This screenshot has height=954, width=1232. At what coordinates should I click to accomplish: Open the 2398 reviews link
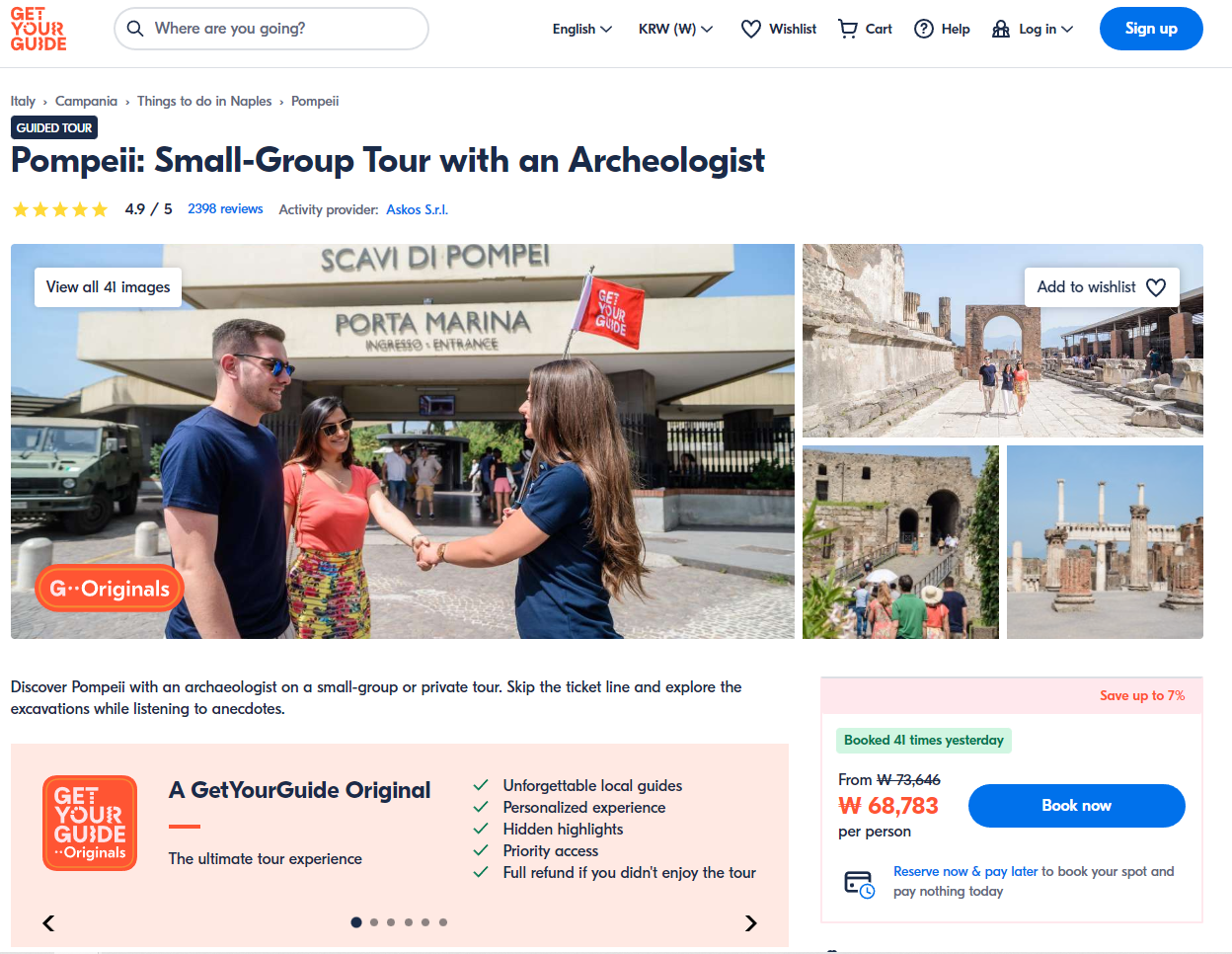(225, 209)
